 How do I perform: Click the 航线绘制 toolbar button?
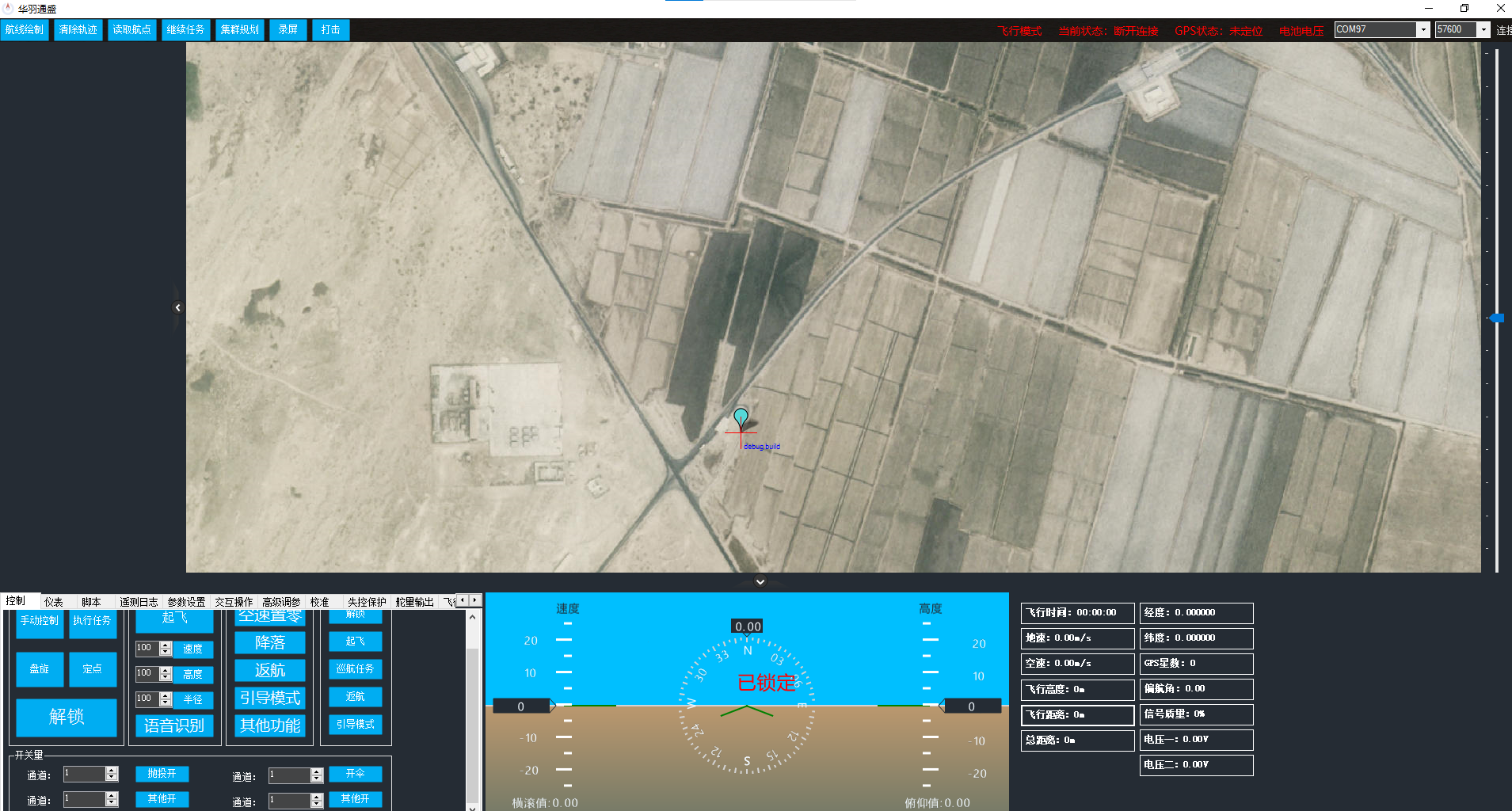click(25, 30)
